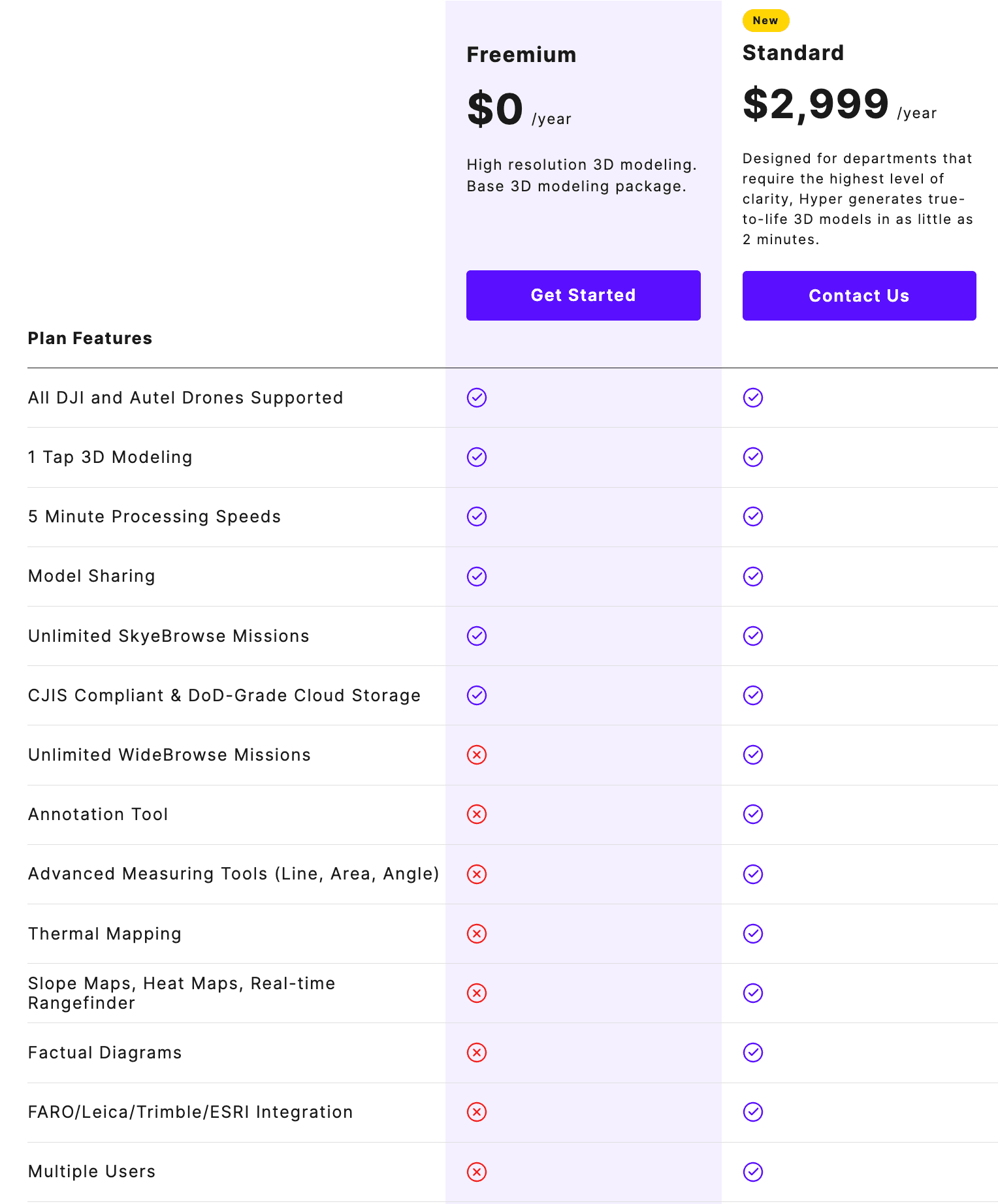Click the Freemium plan title

click(x=521, y=55)
